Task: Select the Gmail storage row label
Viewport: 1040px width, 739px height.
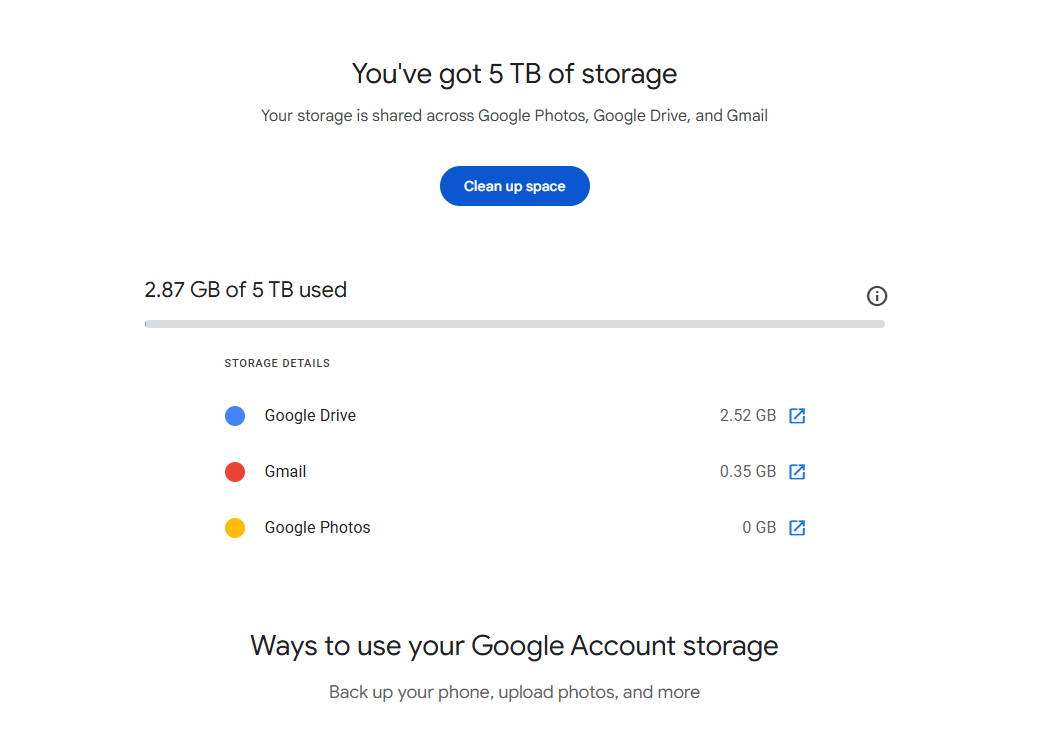Action: pyautogui.click(x=285, y=472)
